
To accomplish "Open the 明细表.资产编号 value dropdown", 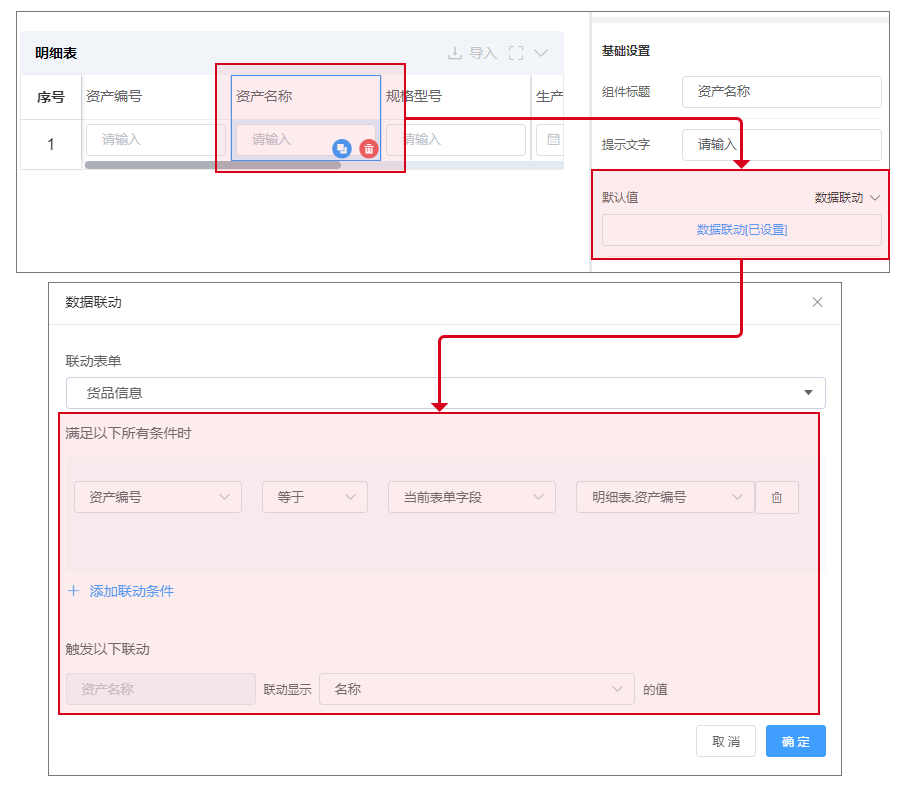I will 665,497.
